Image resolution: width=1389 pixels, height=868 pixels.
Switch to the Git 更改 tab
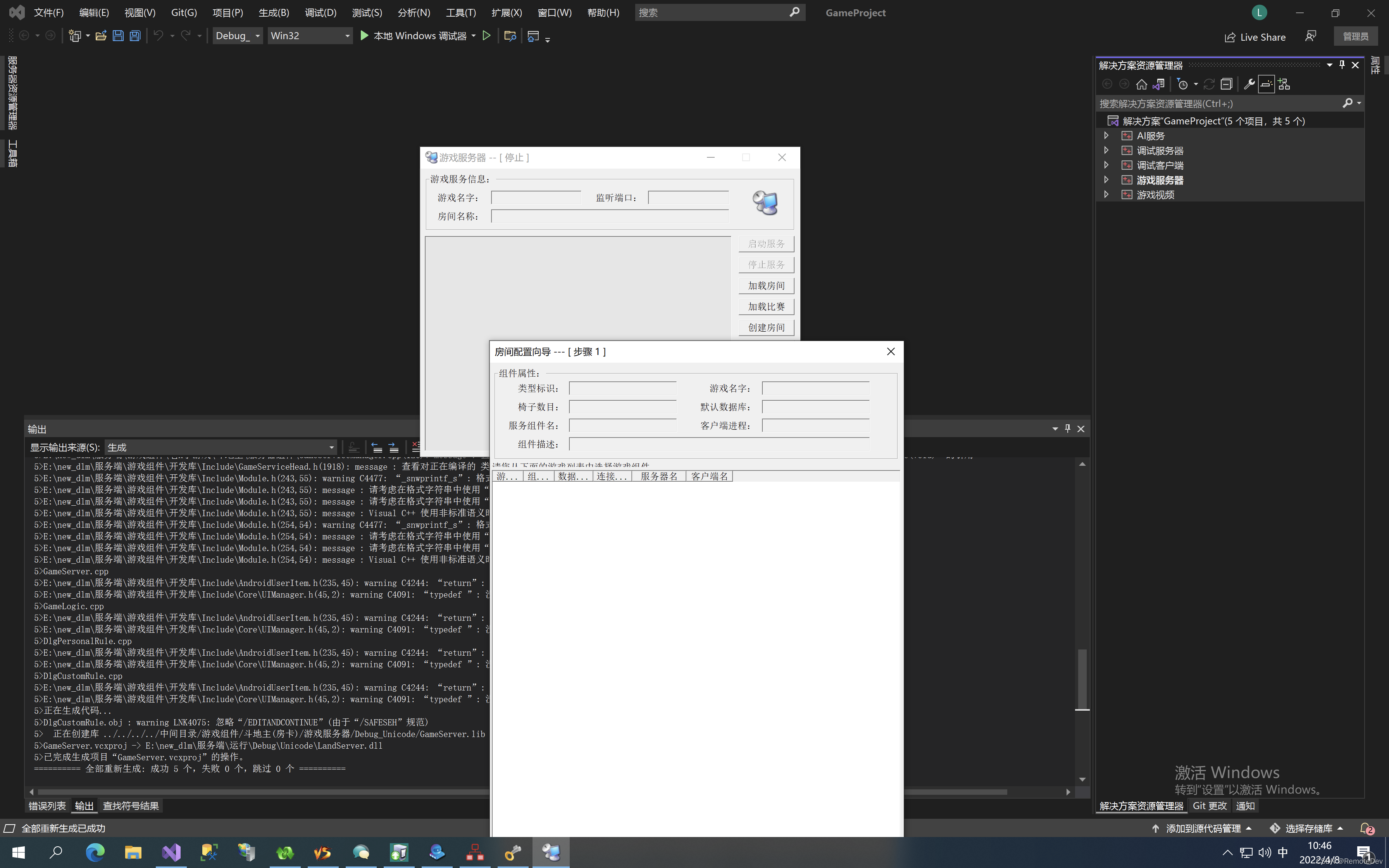1210,806
